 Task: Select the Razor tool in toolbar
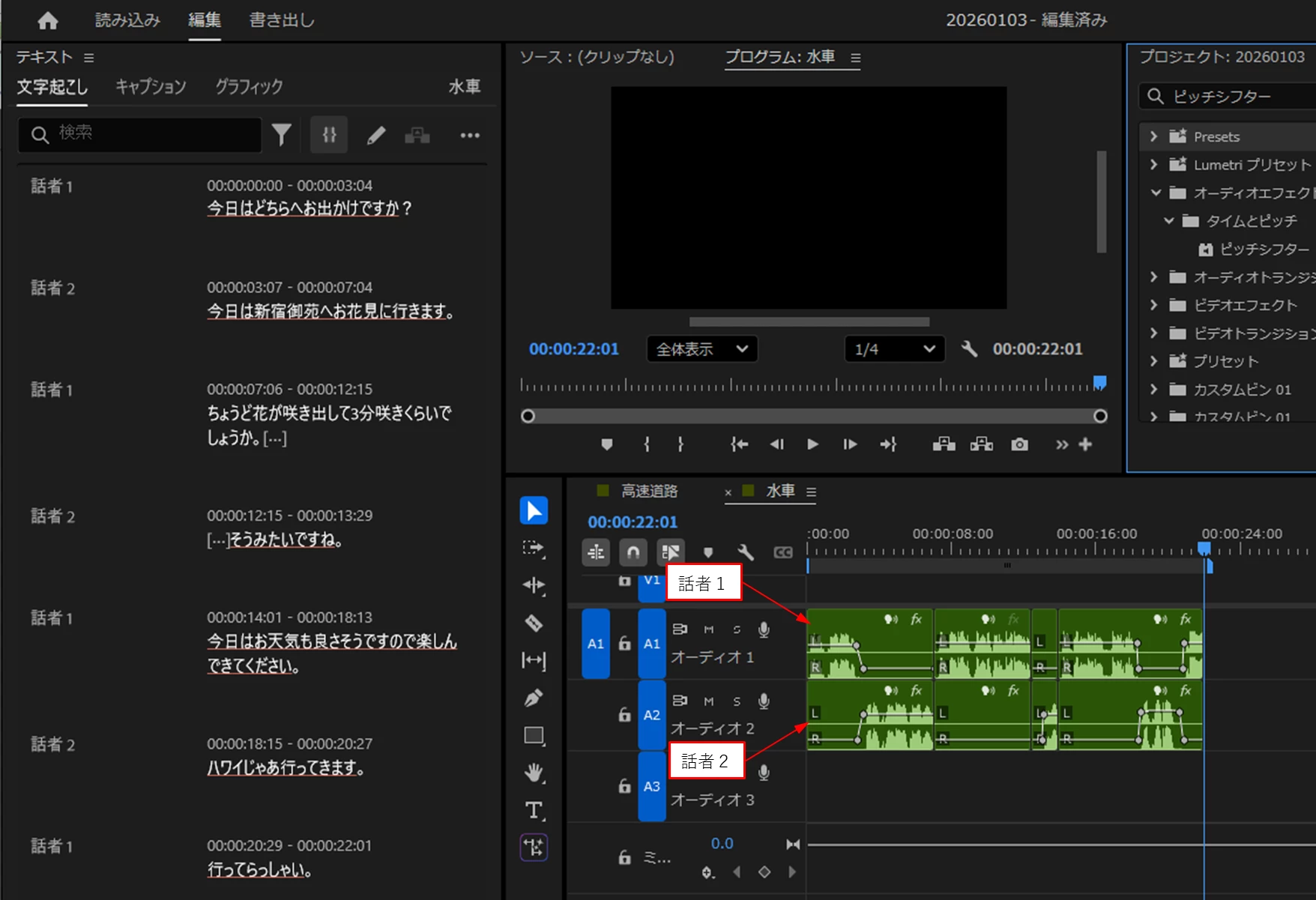coord(534,623)
